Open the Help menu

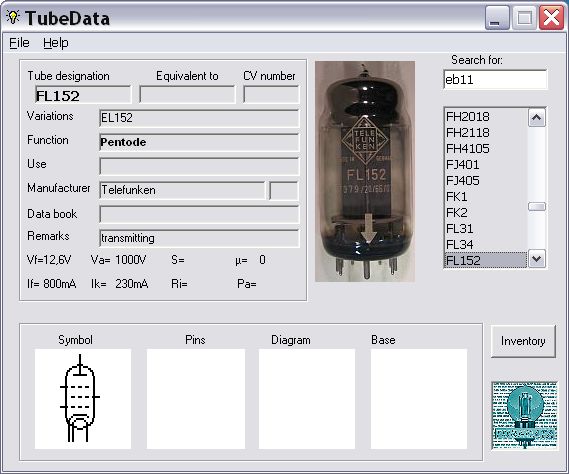click(56, 43)
